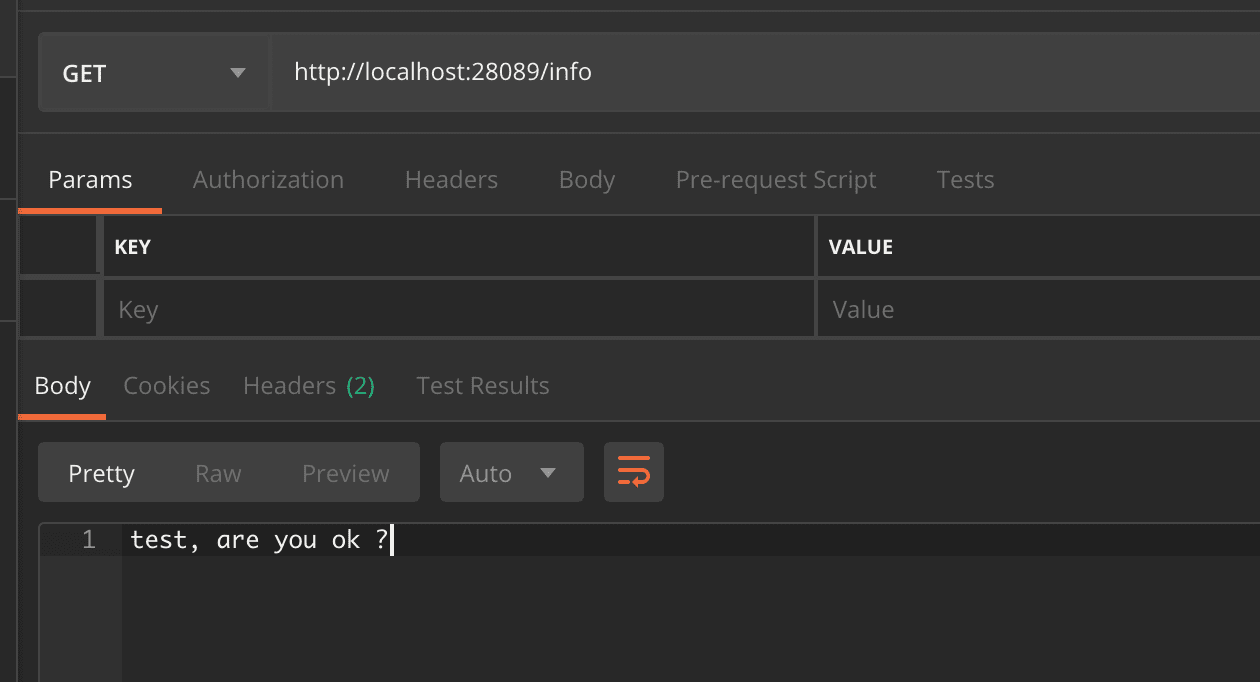Switch to the Tests tab

pyautogui.click(x=965, y=180)
